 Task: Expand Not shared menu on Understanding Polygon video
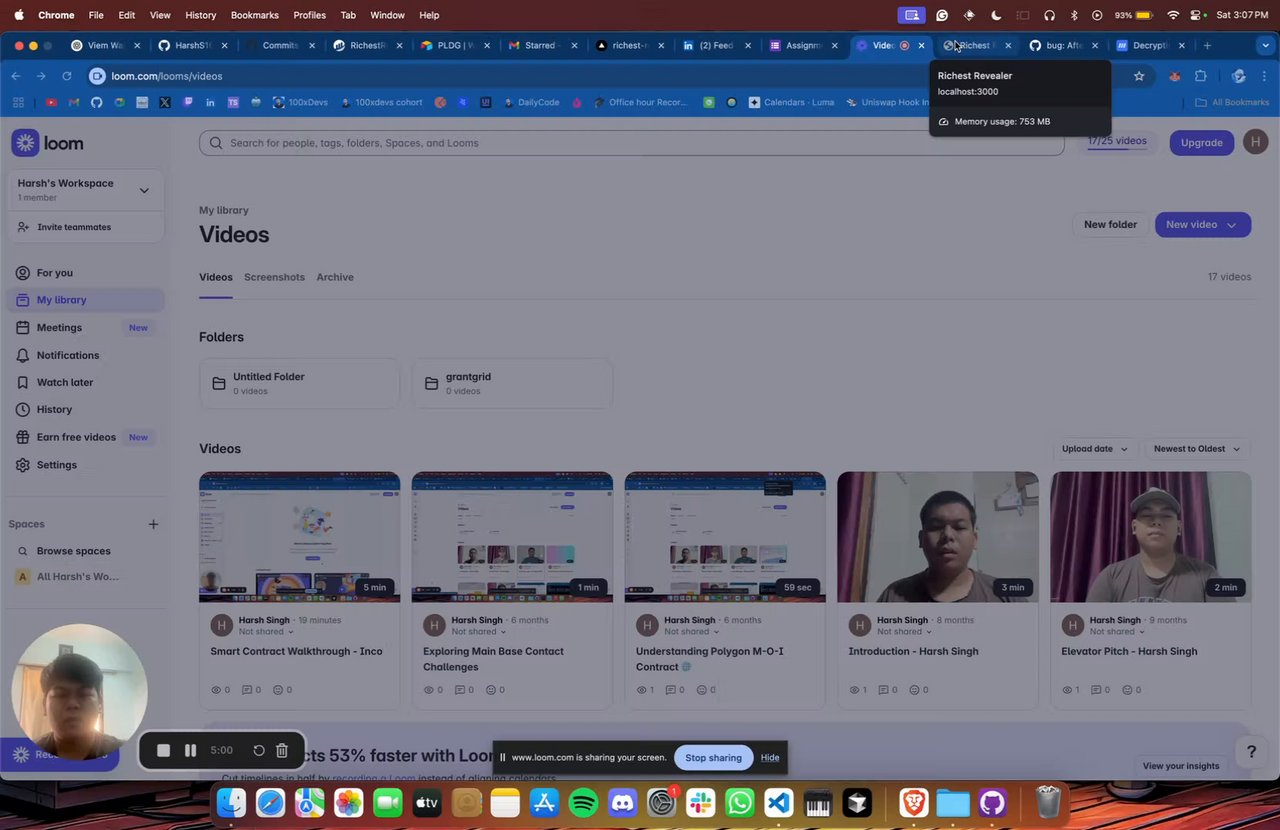(692, 631)
